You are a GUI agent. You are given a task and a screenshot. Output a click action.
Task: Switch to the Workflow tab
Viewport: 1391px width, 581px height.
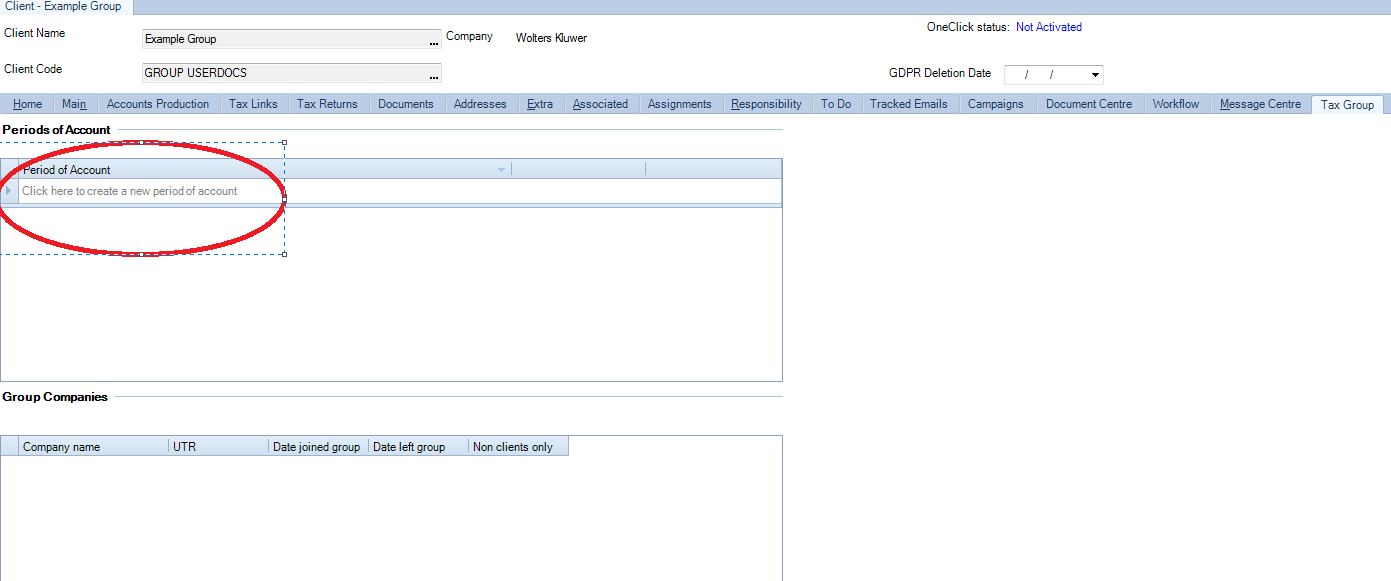(1176, 104)
